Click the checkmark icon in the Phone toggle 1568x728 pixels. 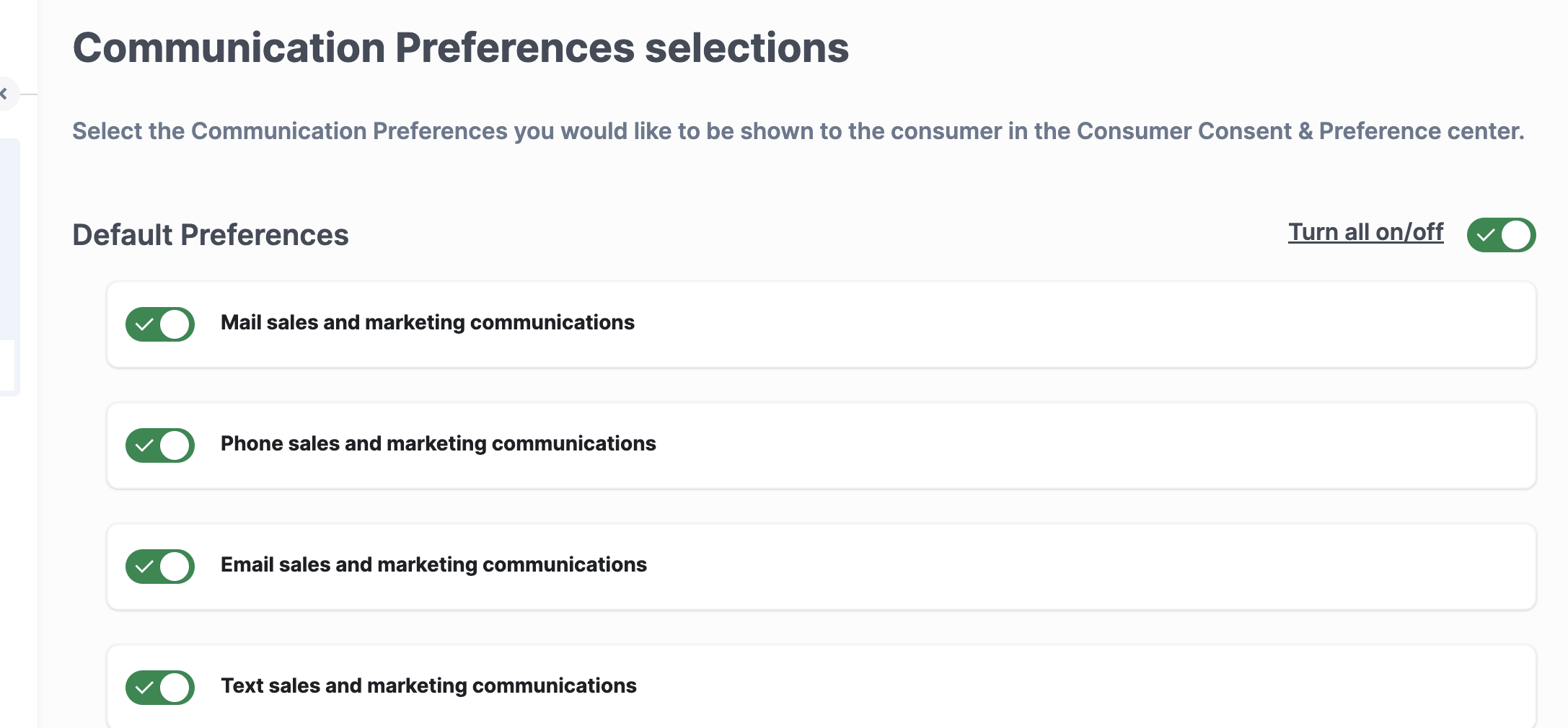[x=144, y=445]
